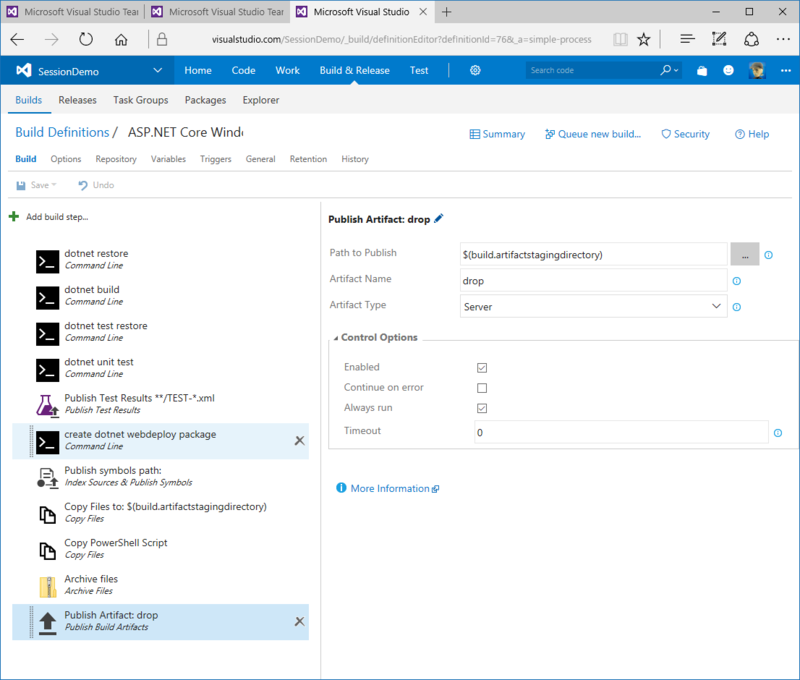Expand the SessionDemo project dropdown chevron

[x=158, y=70]
